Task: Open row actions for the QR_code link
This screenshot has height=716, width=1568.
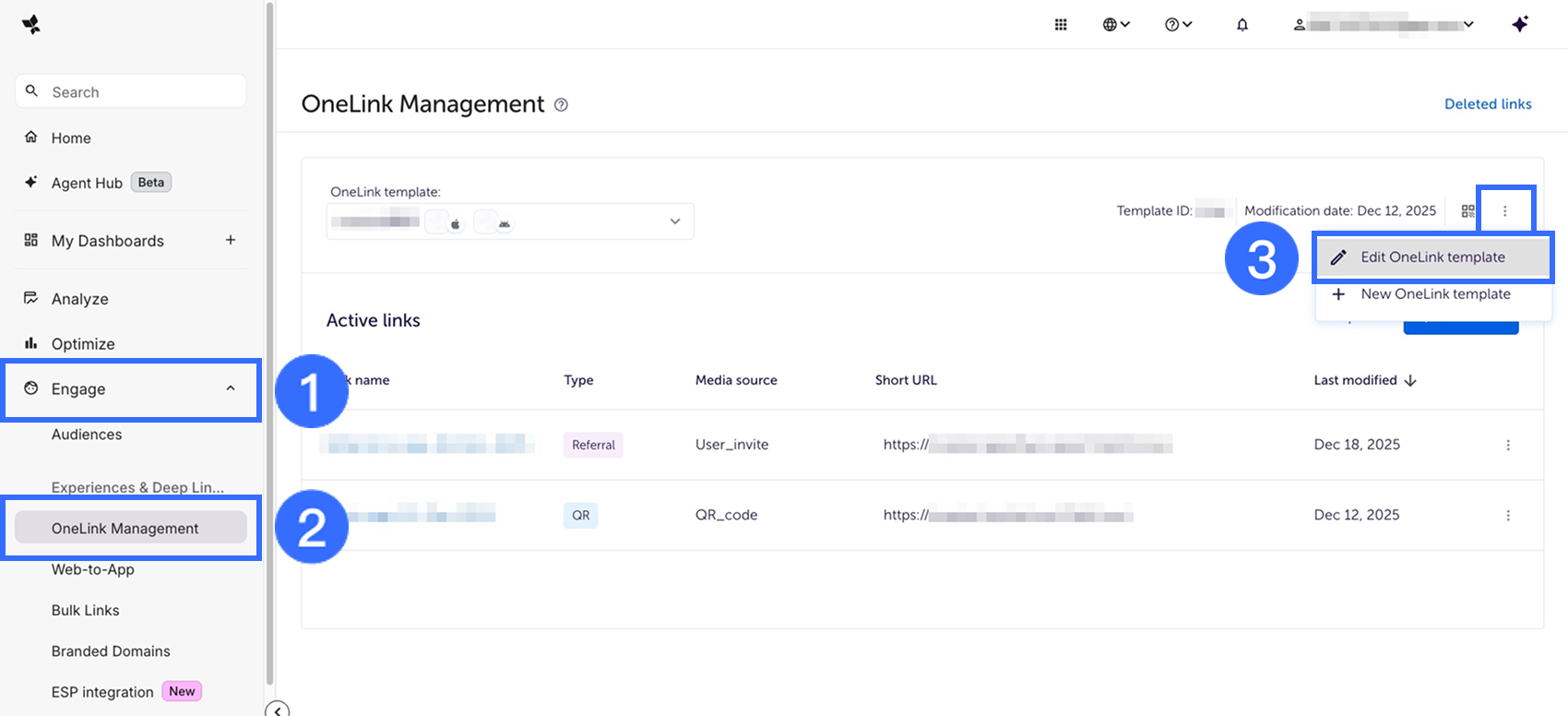Action: (1508, 515)
